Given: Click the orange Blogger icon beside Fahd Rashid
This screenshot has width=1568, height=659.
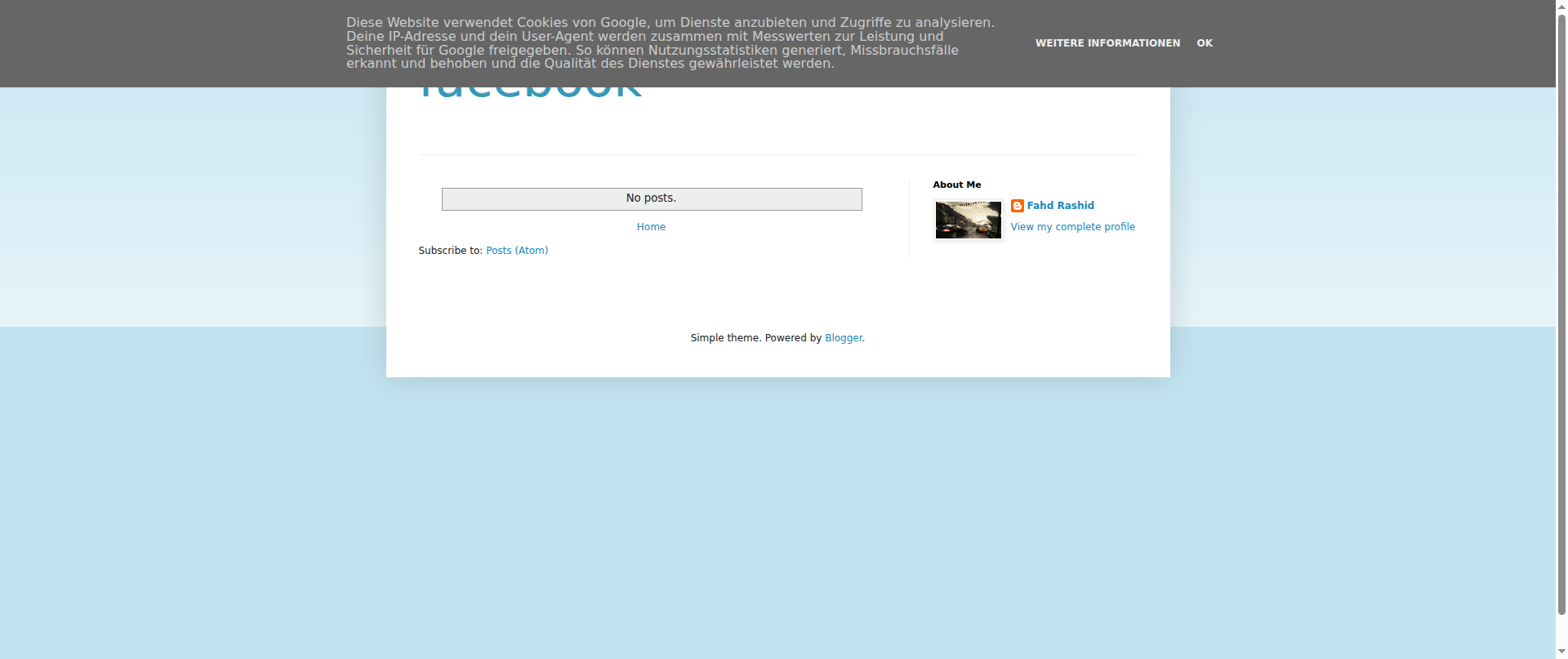Looking at the screenshot, I should (x=1017, y=206).
